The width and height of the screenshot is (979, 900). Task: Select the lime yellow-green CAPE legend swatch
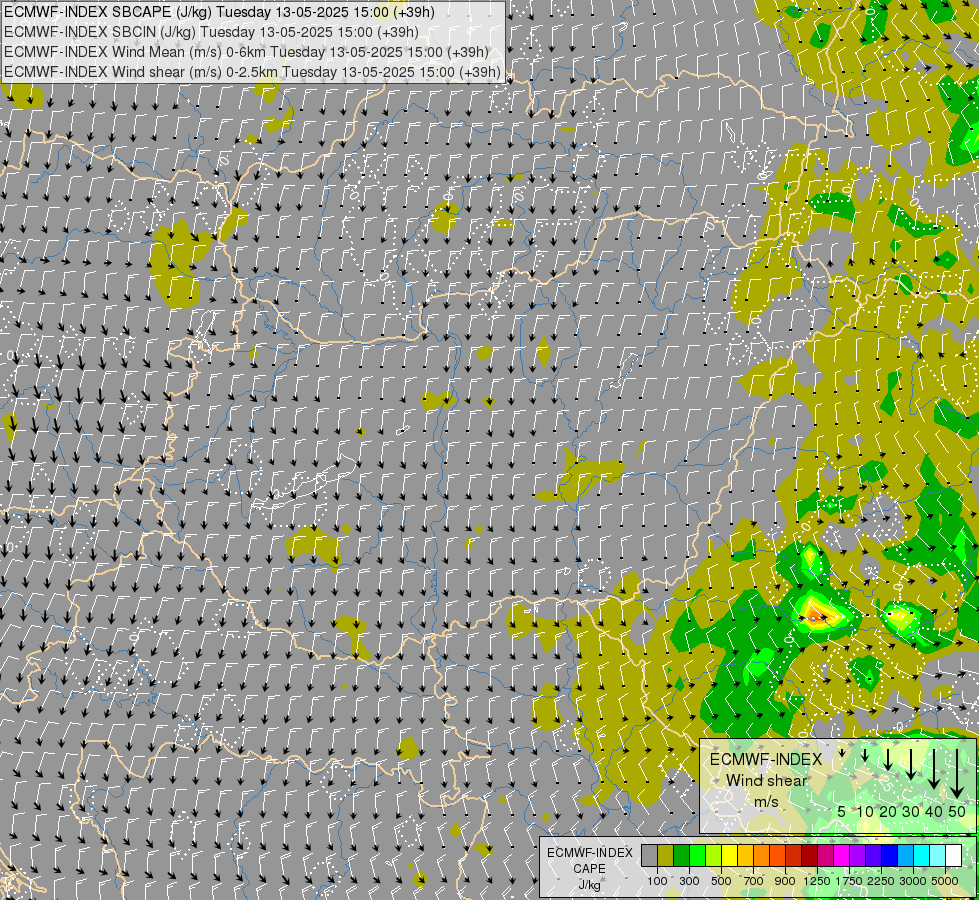tap(714, 856)
